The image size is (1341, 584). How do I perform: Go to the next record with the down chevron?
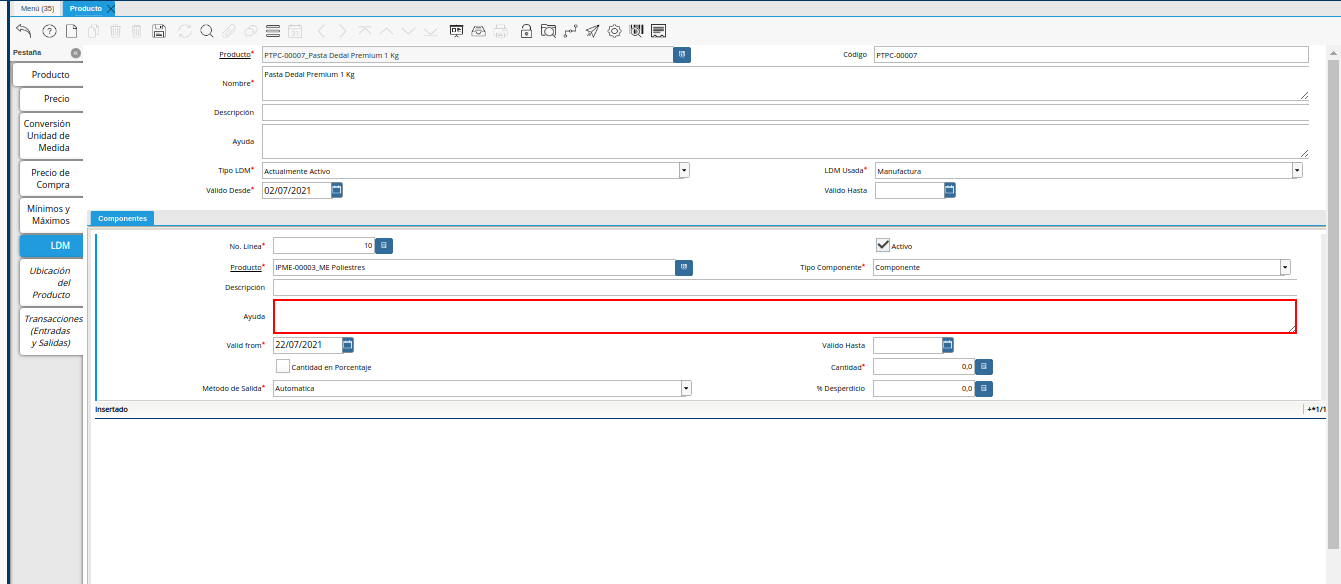(x=408, y=31)
